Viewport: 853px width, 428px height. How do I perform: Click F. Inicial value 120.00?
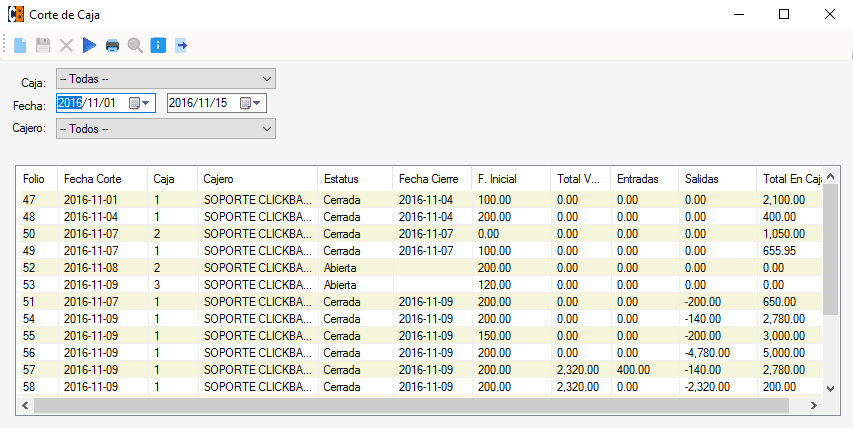pyautogui.click(x=495, y=284)
